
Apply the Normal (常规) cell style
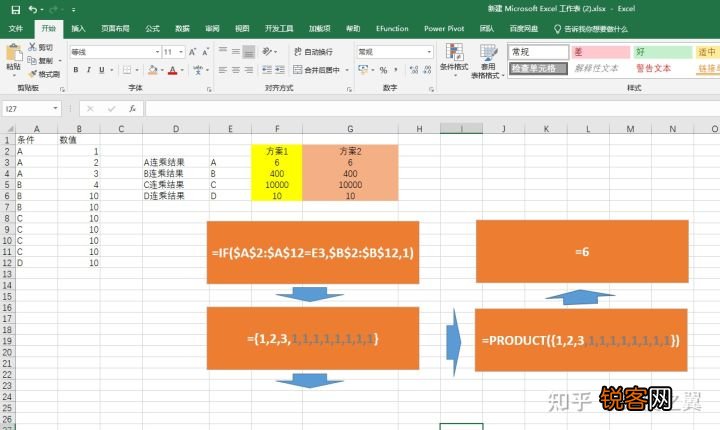(539, 52)
